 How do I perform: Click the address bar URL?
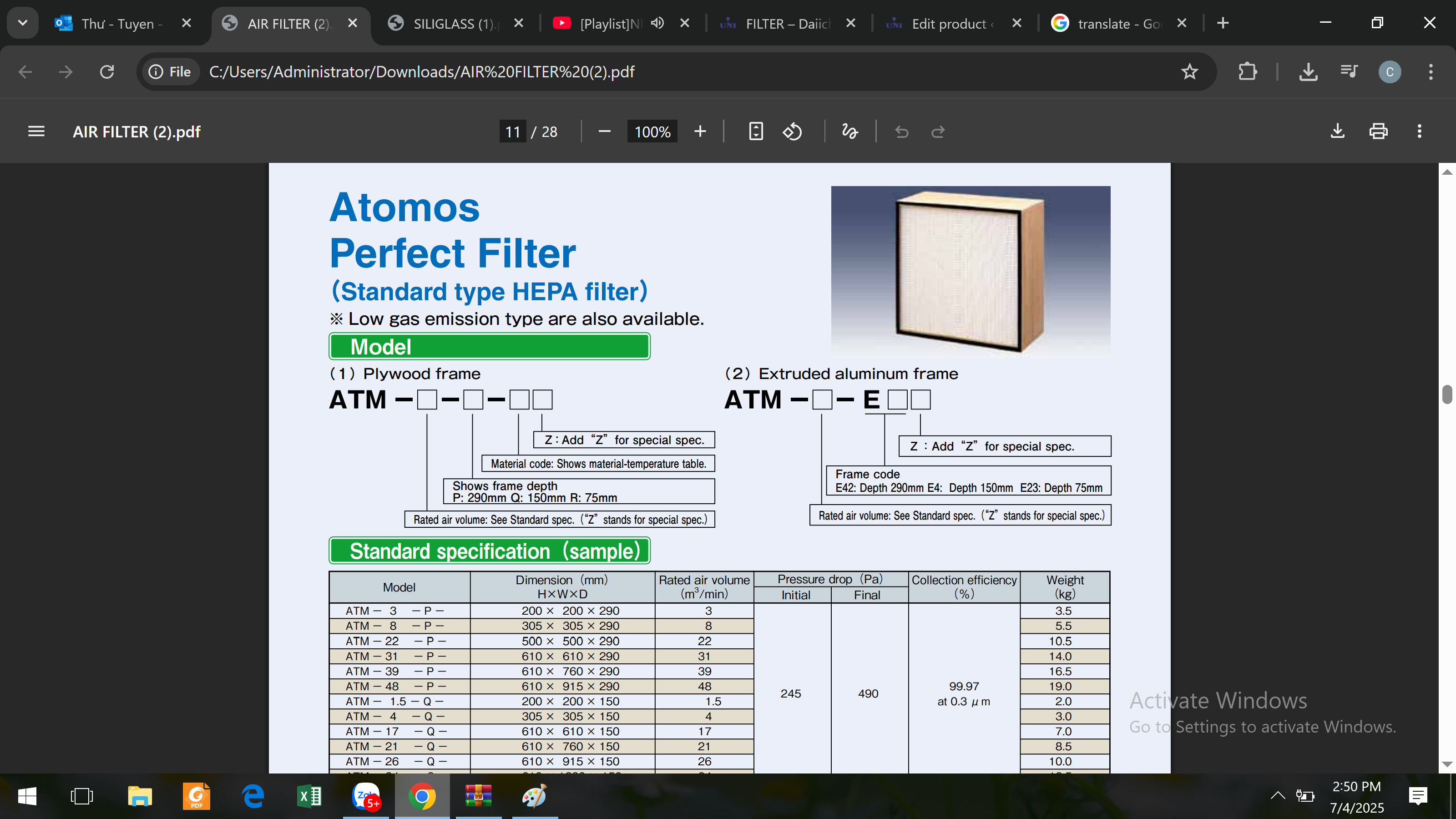[422, 72]
